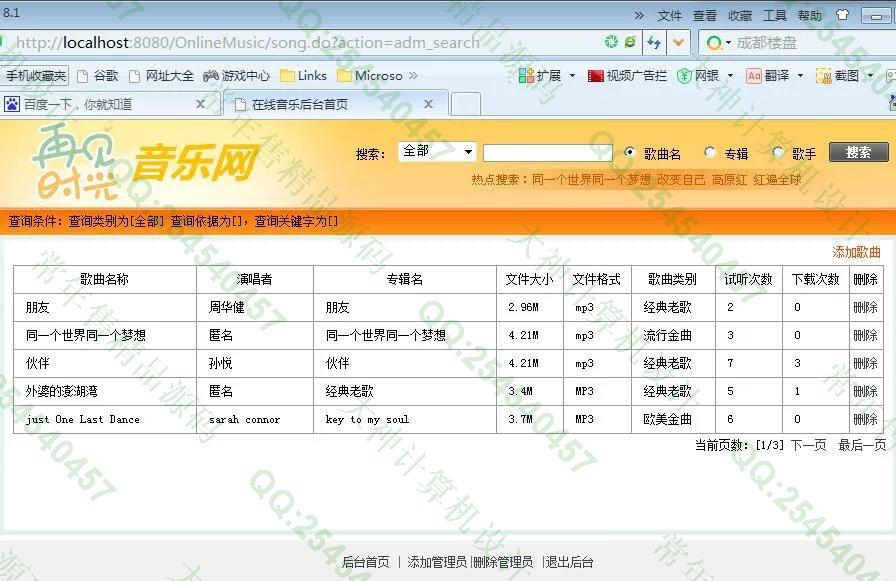Viewport: 896px width, 581px height.
Task: Click the 扩展 extensions icon in toolbar
Action: (526, 76)
